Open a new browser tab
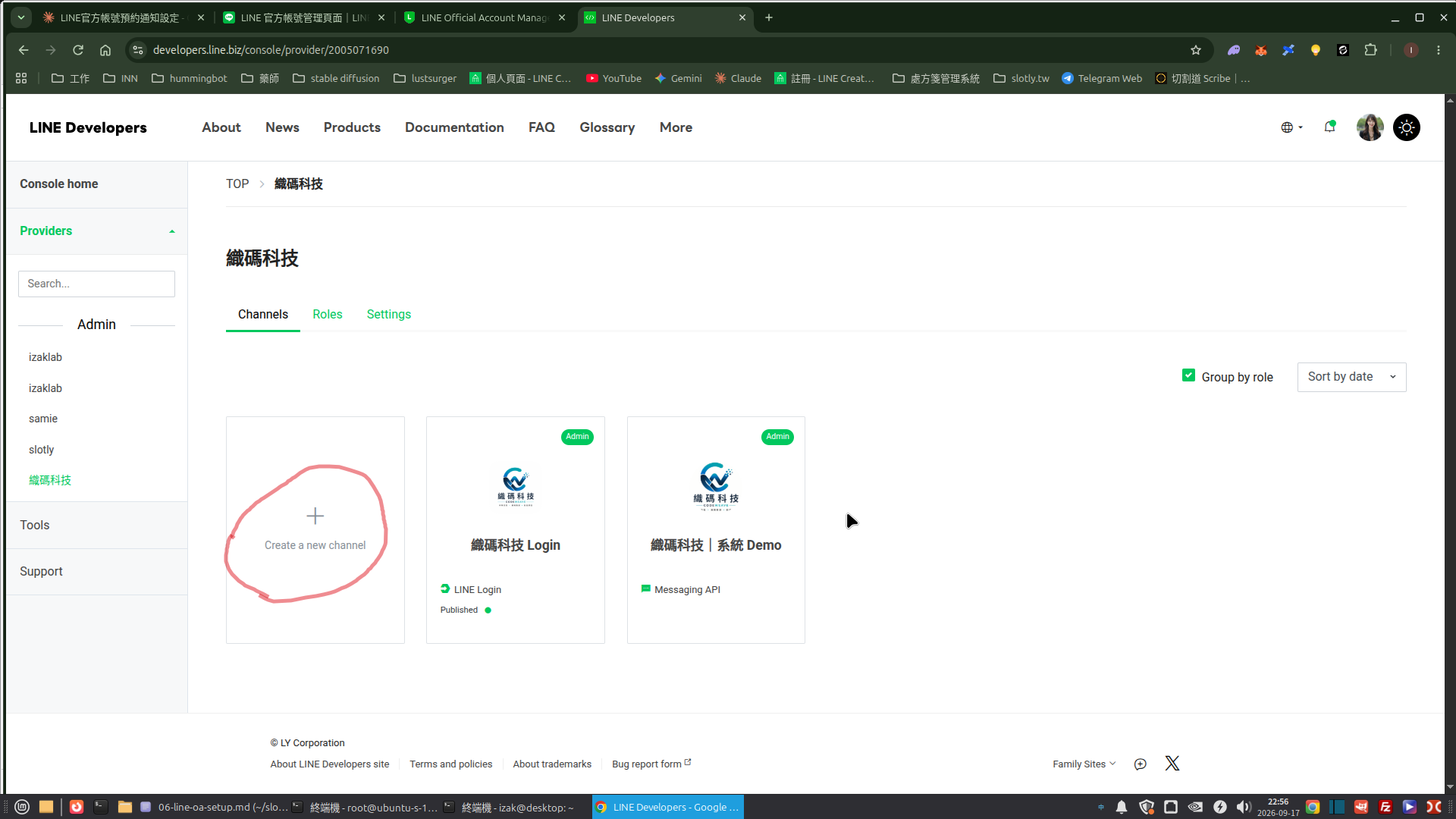 769,17
